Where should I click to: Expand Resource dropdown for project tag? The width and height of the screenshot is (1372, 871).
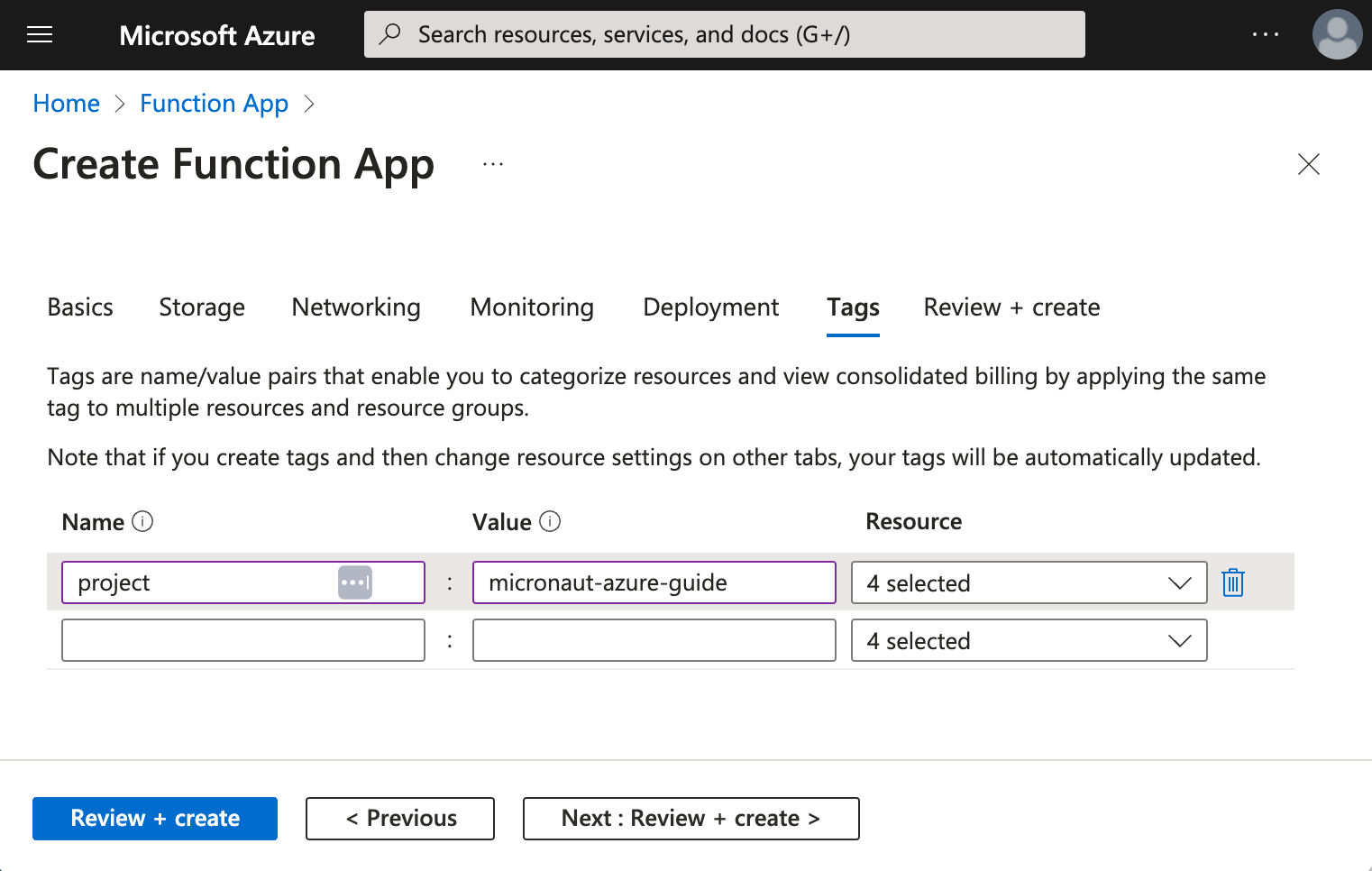tap(1029, 582)
